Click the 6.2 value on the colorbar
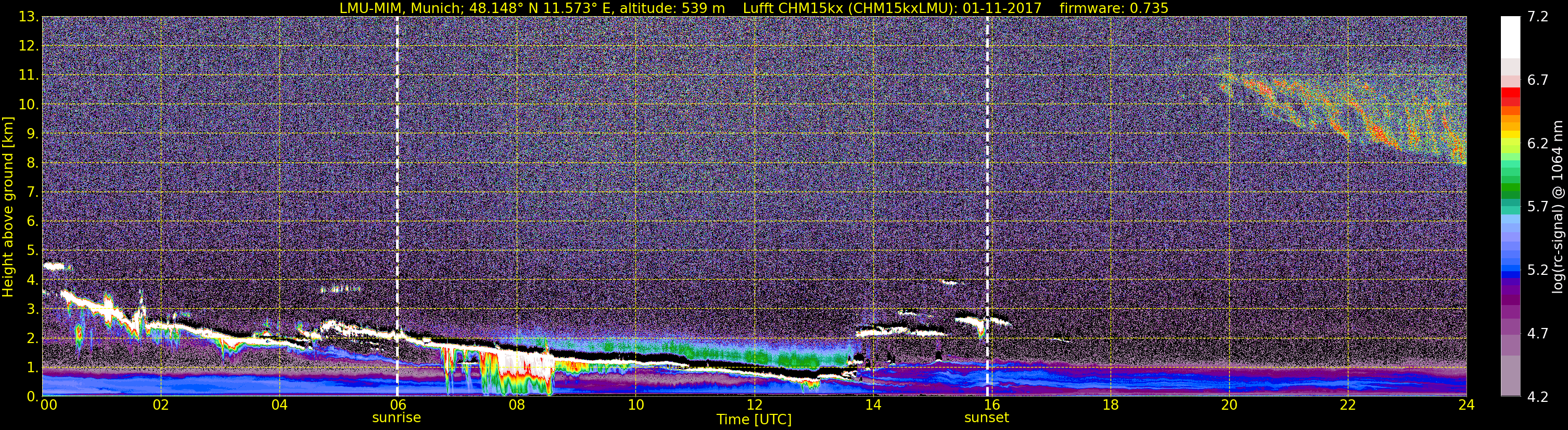 point(1538,144)
